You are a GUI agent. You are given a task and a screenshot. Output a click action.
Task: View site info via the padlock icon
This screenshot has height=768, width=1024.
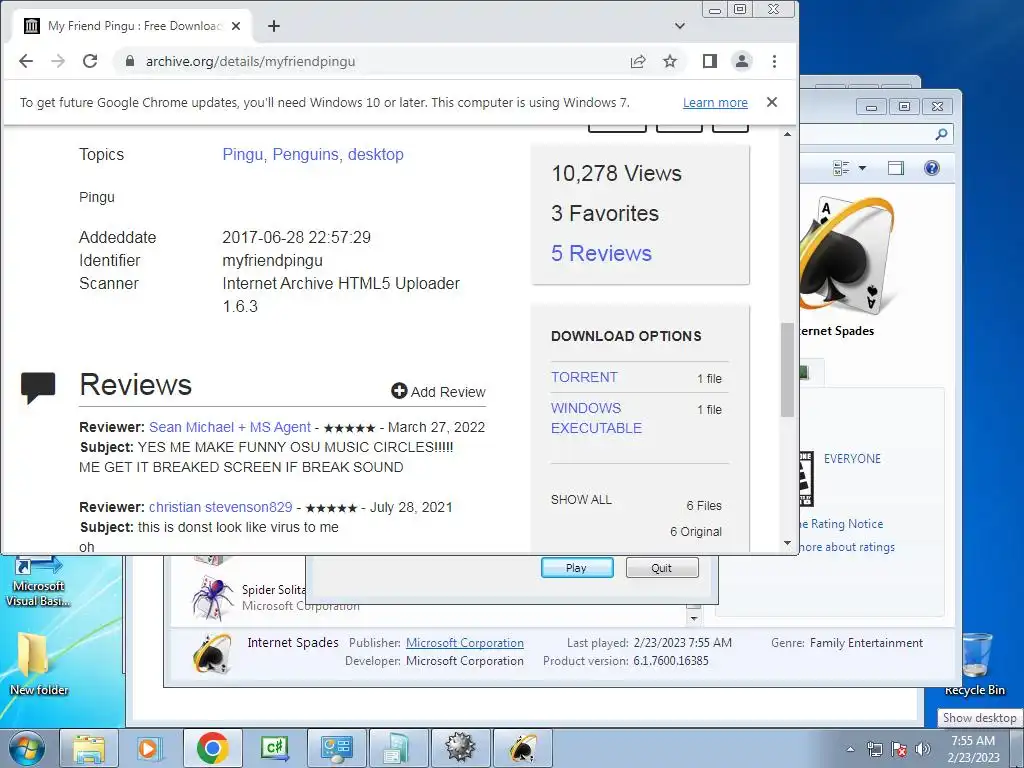click(130, 61)
